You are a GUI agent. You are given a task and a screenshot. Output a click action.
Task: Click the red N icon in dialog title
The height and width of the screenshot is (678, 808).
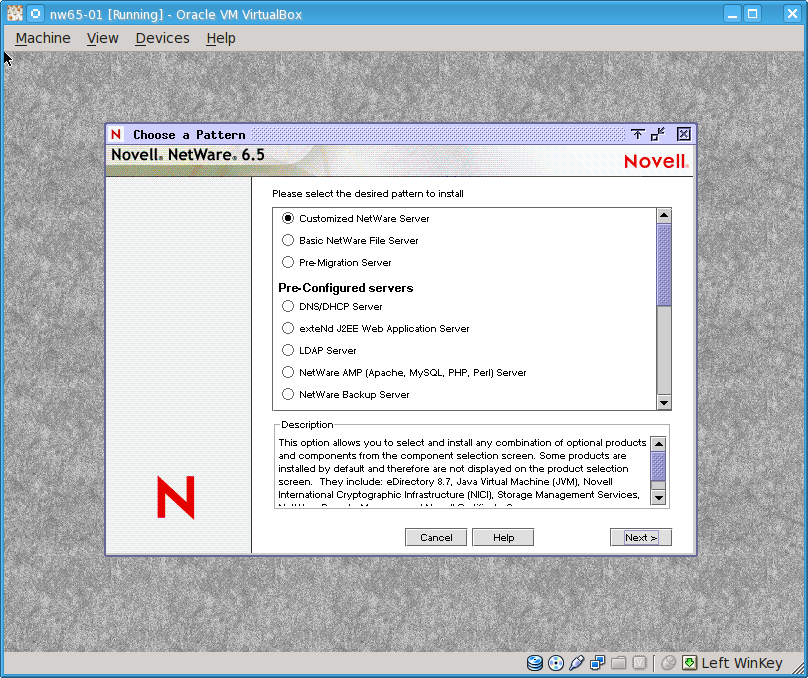tap(116, 134)
